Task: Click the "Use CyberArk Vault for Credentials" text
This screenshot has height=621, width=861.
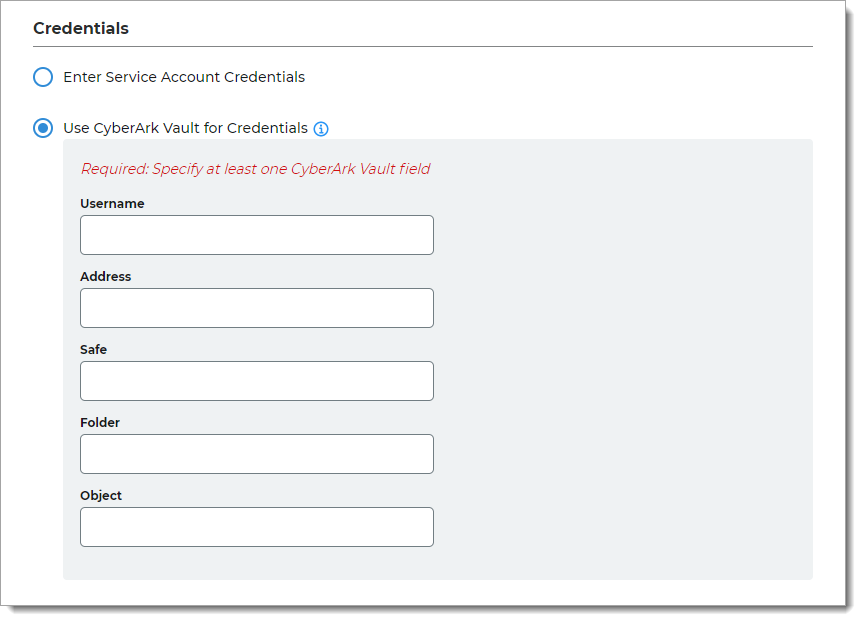Action: 185,128
